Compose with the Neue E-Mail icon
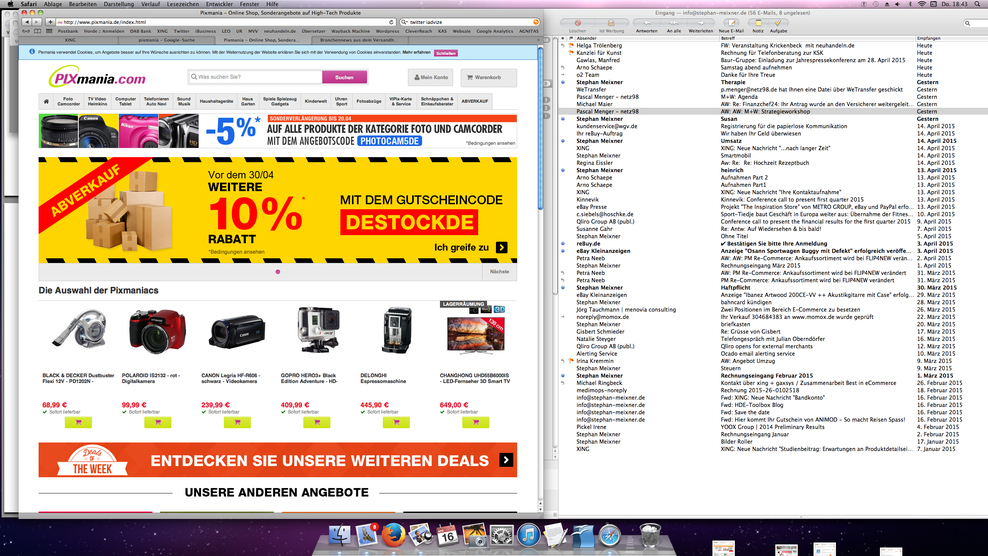The height and width of the screenshot is (556, 988). [731, 23]
